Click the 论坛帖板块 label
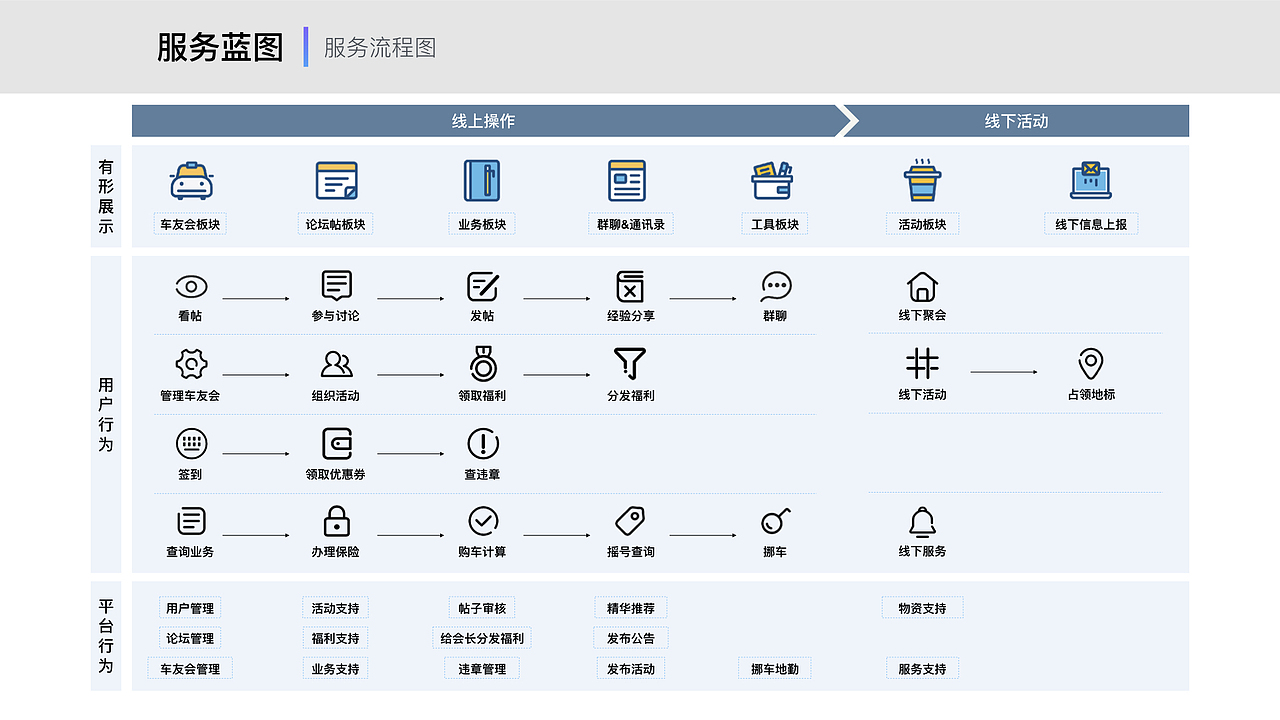This screenshot has height=720, width=1280. (336, 224)
